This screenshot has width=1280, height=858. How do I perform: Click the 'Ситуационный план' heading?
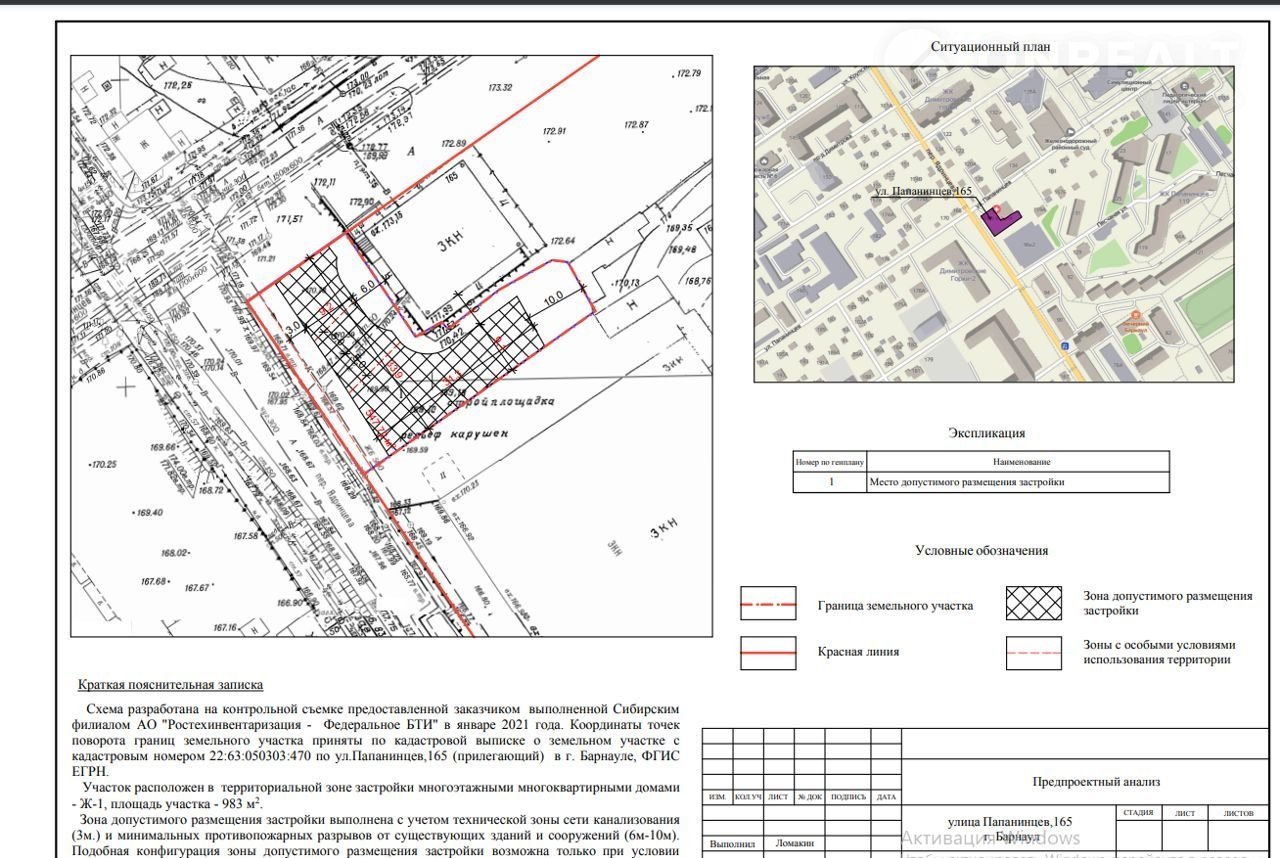(990, 46)
